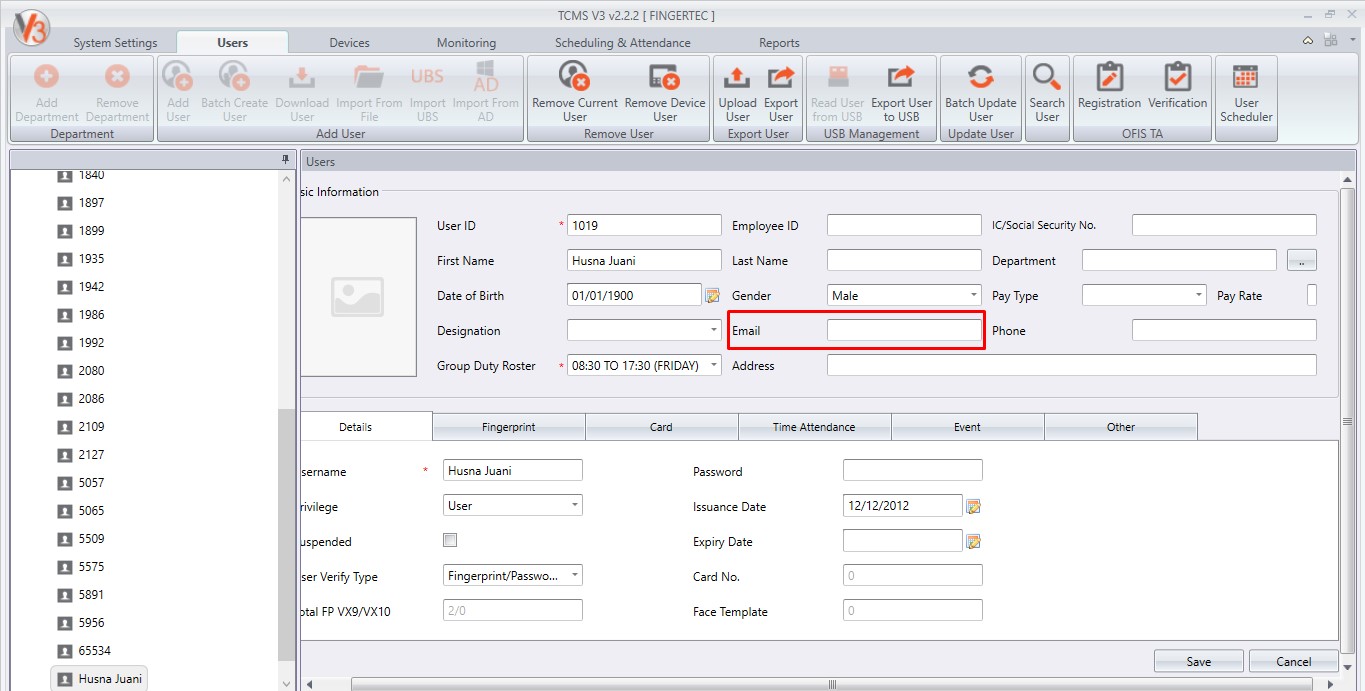1365x691 pixels.
Task: Toggle the pin on the user list panel
Action: [x=285, y=161]
